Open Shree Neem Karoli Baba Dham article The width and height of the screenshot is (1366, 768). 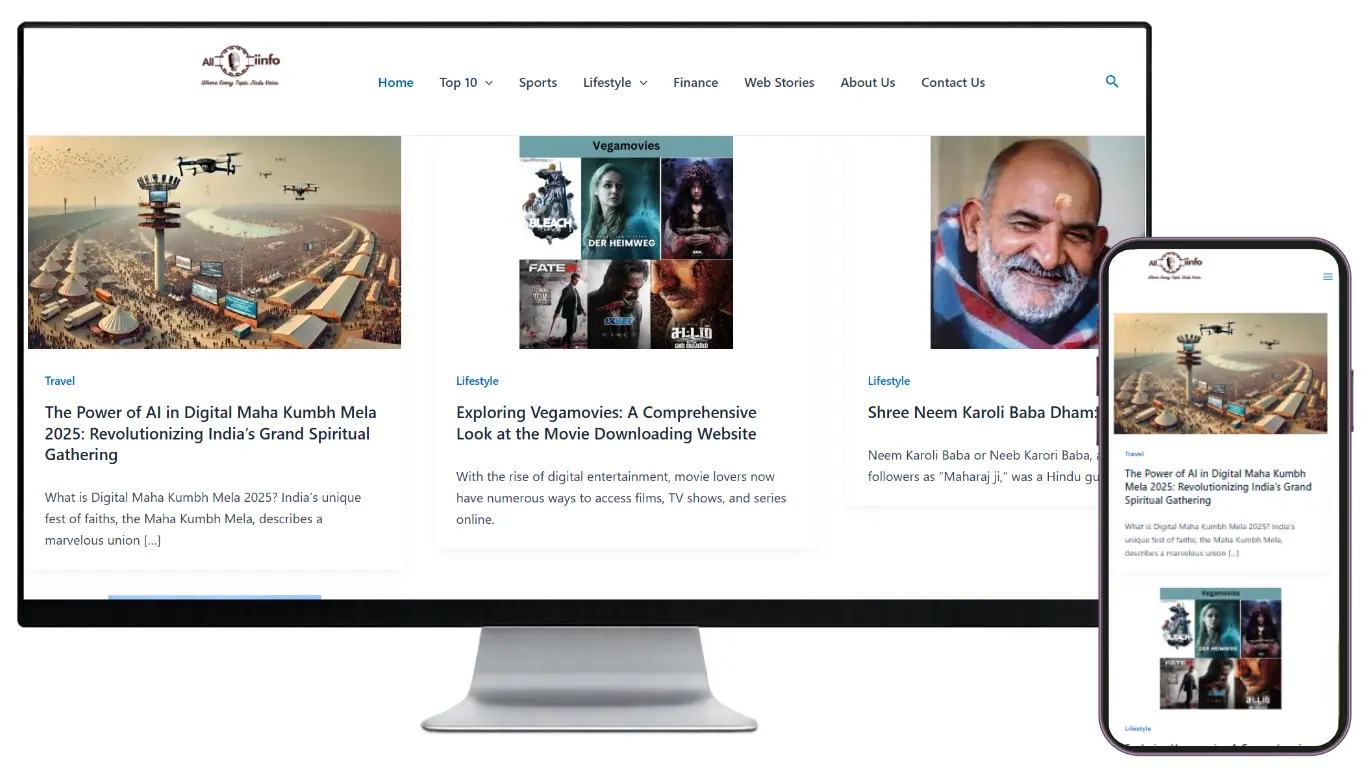pos(980,412)
